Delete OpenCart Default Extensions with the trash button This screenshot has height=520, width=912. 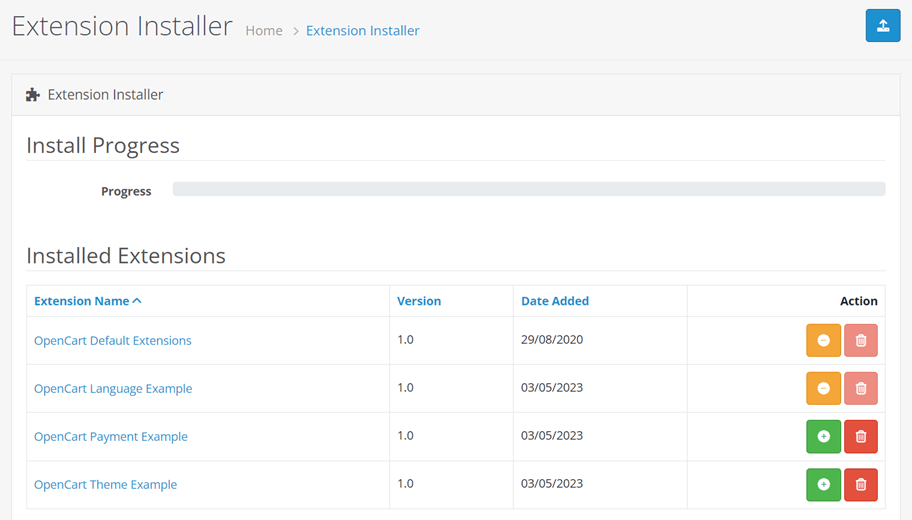(x=861, y=340)
